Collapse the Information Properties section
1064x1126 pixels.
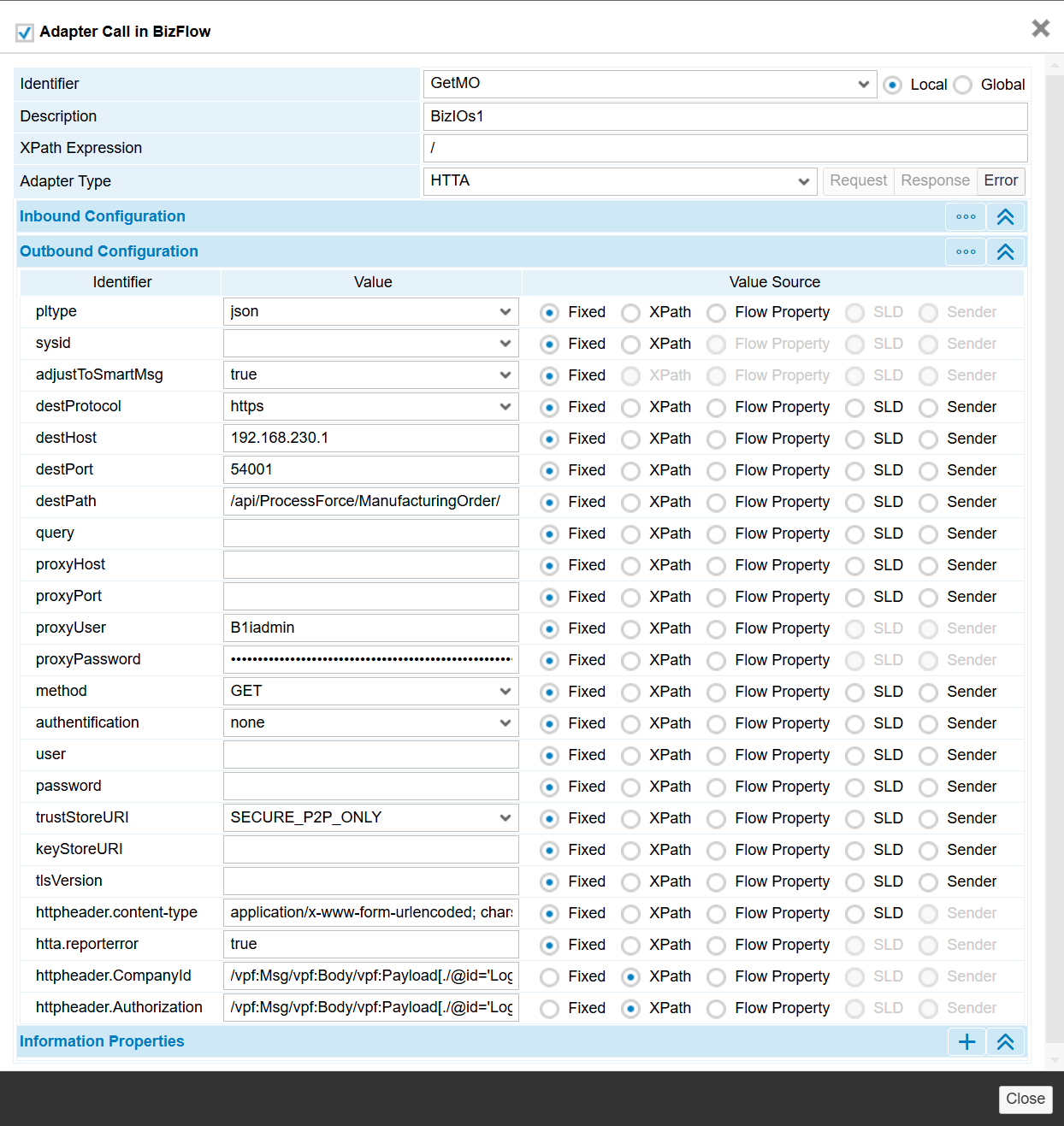[x=1005, y=1042]
